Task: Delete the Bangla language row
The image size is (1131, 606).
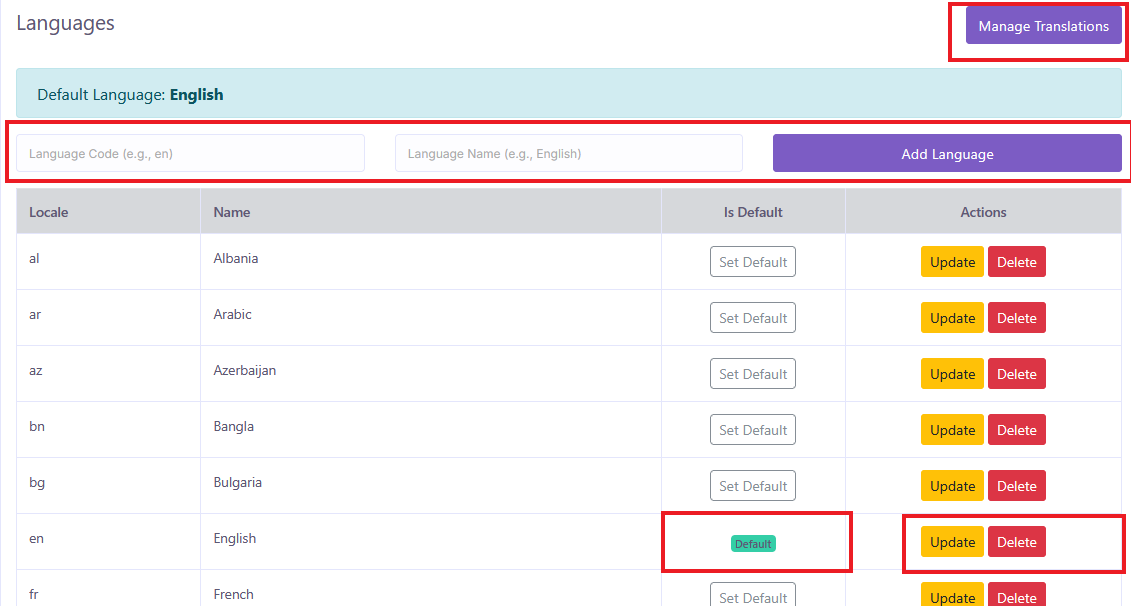Action: [1016, 430]
